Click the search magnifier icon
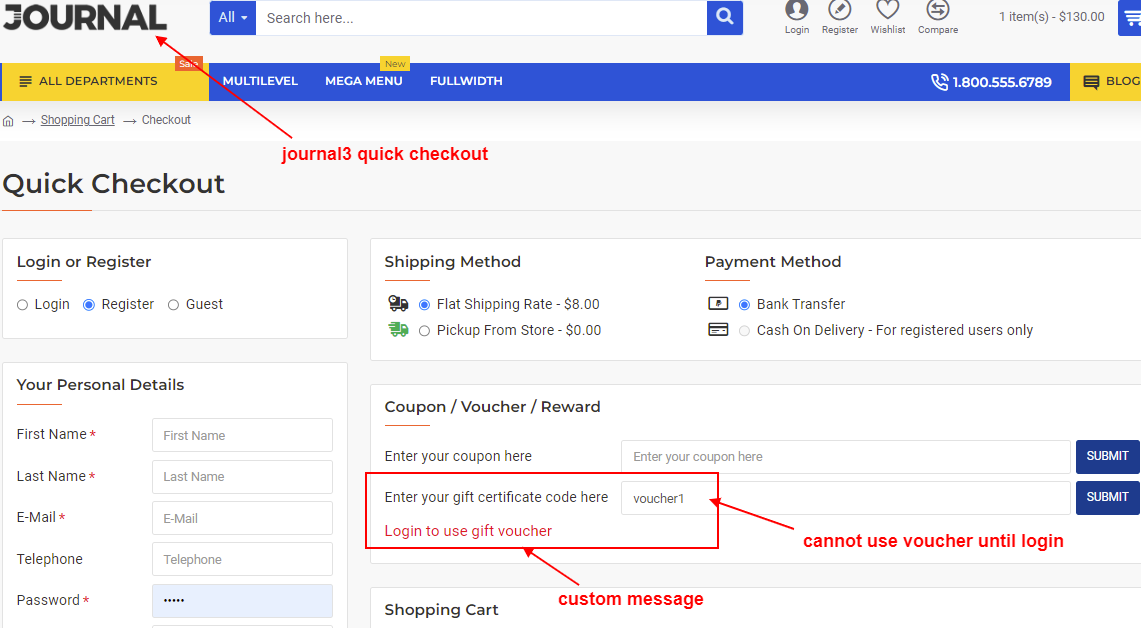This screenshot has width=1141, height=628. pos(724,18)
